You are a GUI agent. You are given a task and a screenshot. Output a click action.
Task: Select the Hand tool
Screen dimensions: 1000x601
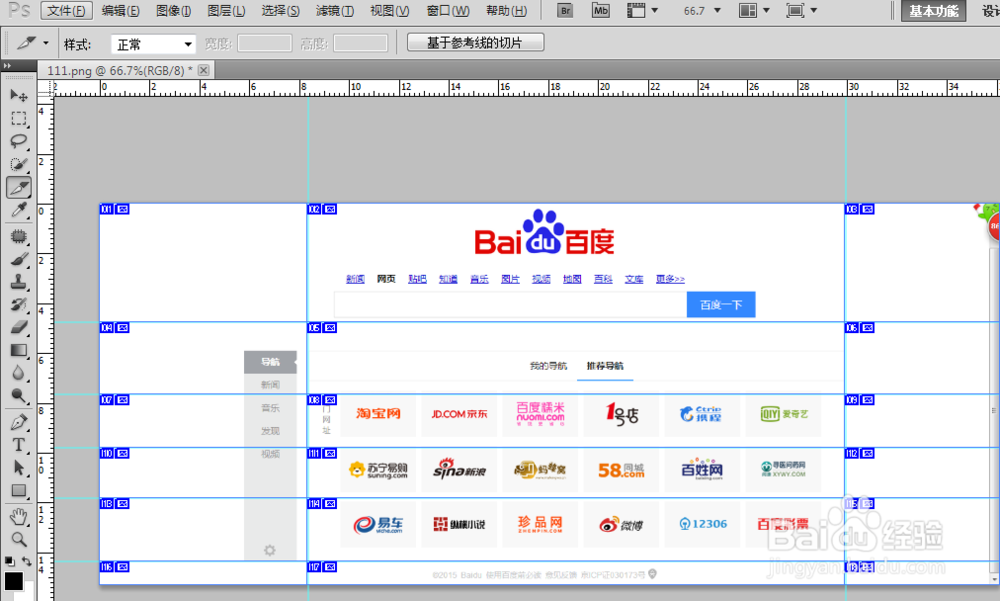[18, 516]
